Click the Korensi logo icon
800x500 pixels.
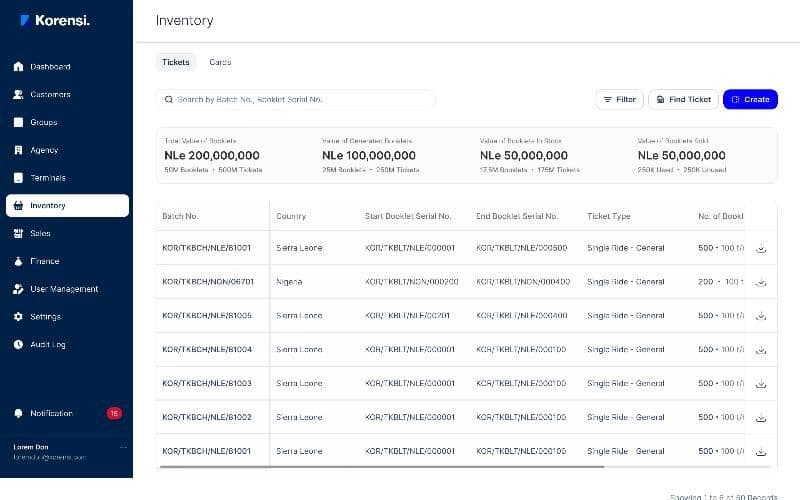coord(24,20)
